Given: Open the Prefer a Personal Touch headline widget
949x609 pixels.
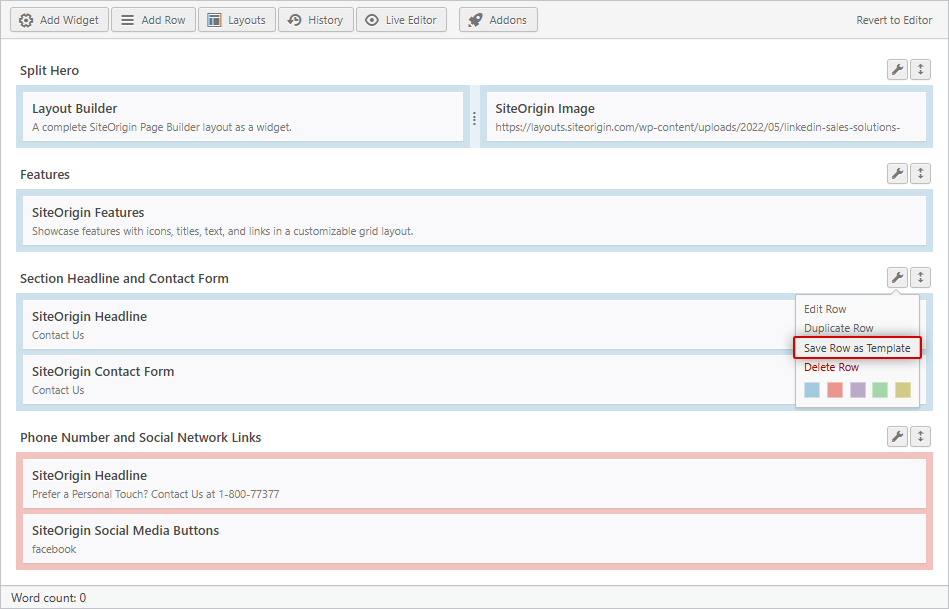Looking at the screenshot, I should click(474, 484).
